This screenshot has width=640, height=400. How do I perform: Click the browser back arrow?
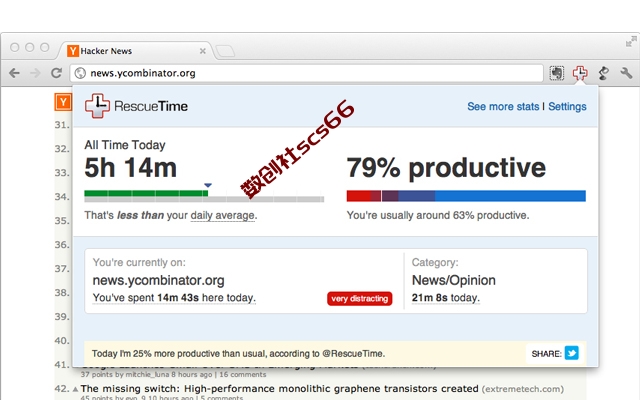(x=14, y=73)
